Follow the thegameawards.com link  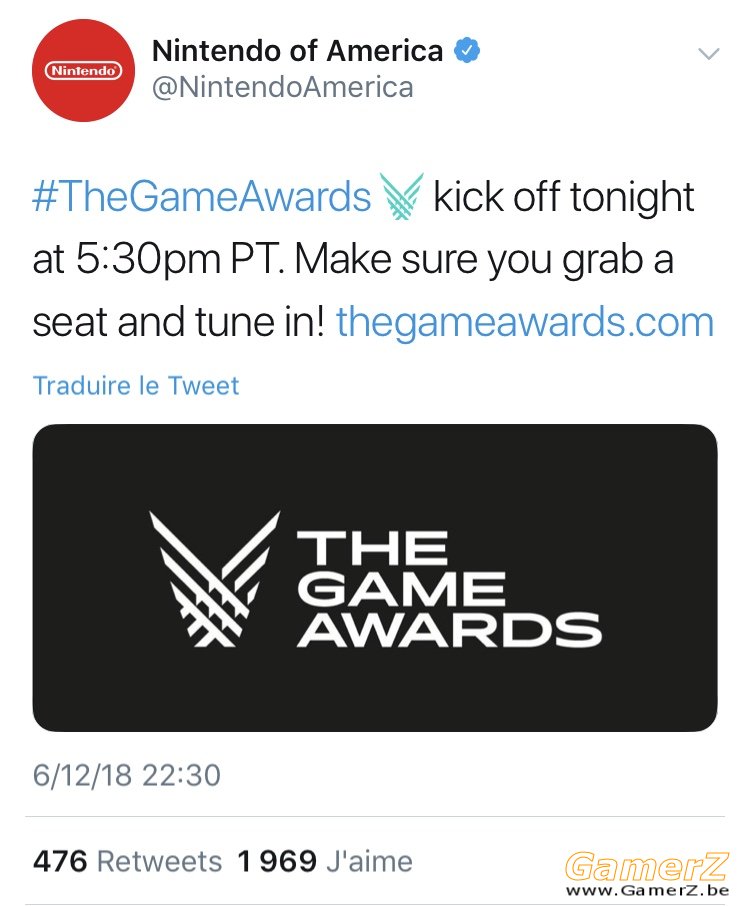point(525,321)
